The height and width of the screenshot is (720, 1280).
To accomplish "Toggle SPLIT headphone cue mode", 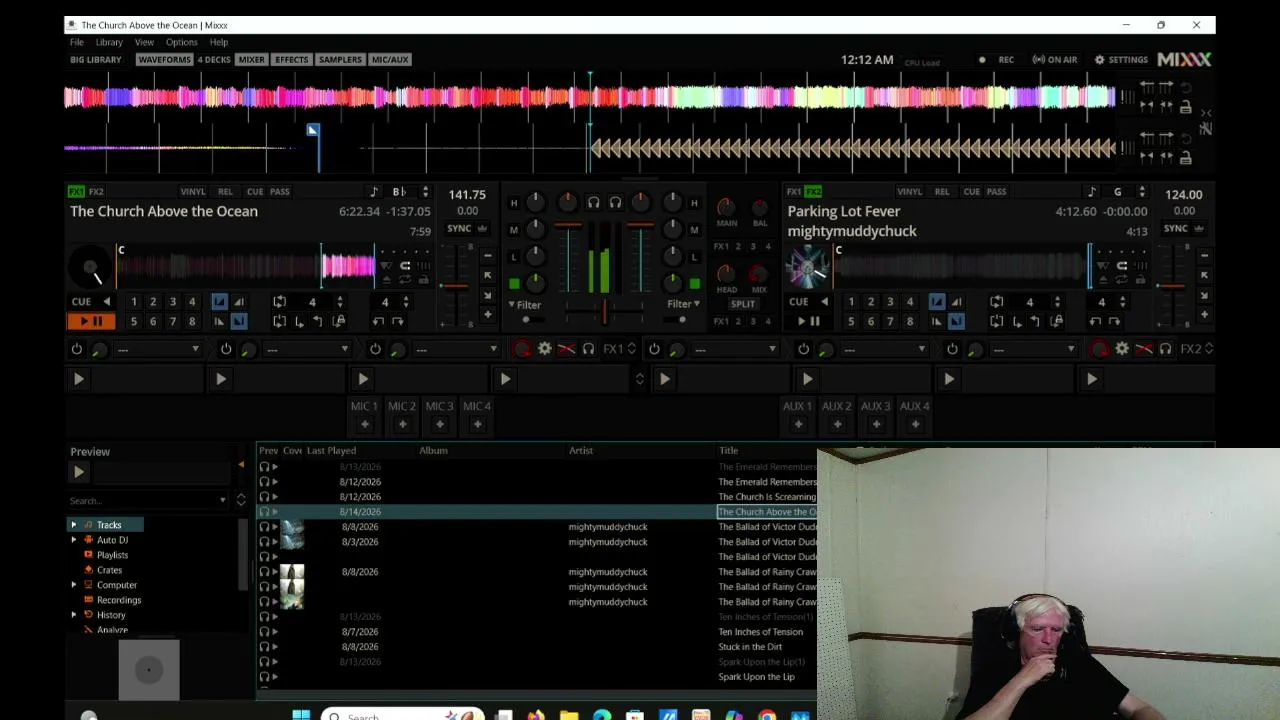I will pyautogui.click(x=743, y=304).
